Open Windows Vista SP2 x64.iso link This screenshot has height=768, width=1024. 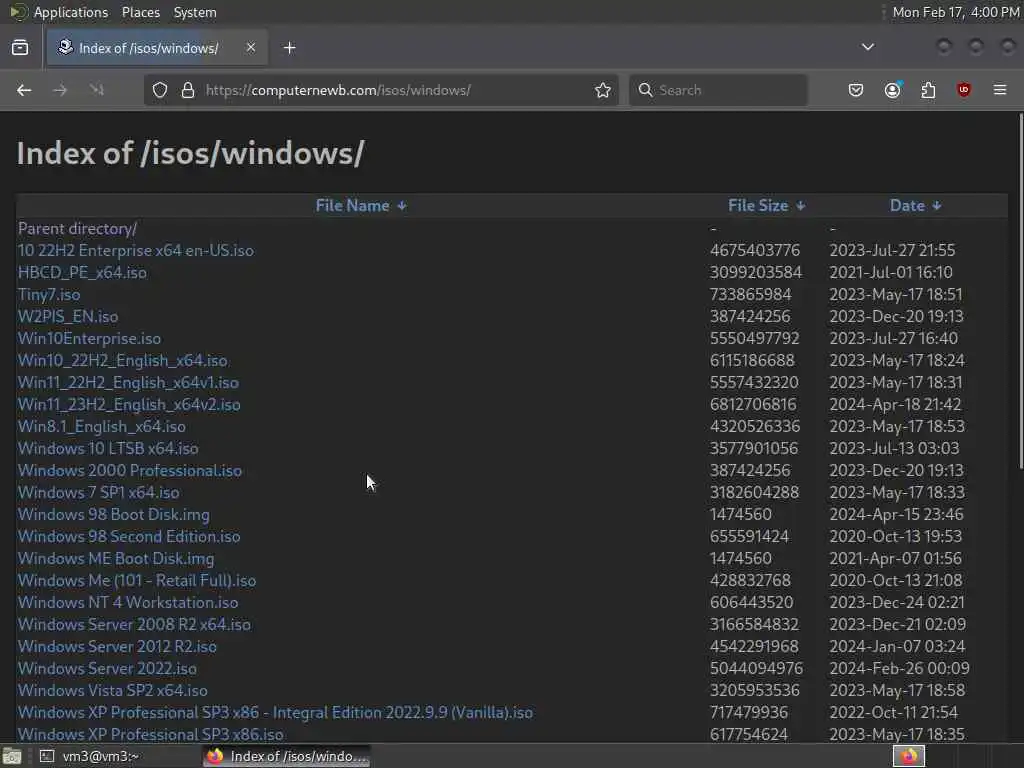(x=113, y=690)
